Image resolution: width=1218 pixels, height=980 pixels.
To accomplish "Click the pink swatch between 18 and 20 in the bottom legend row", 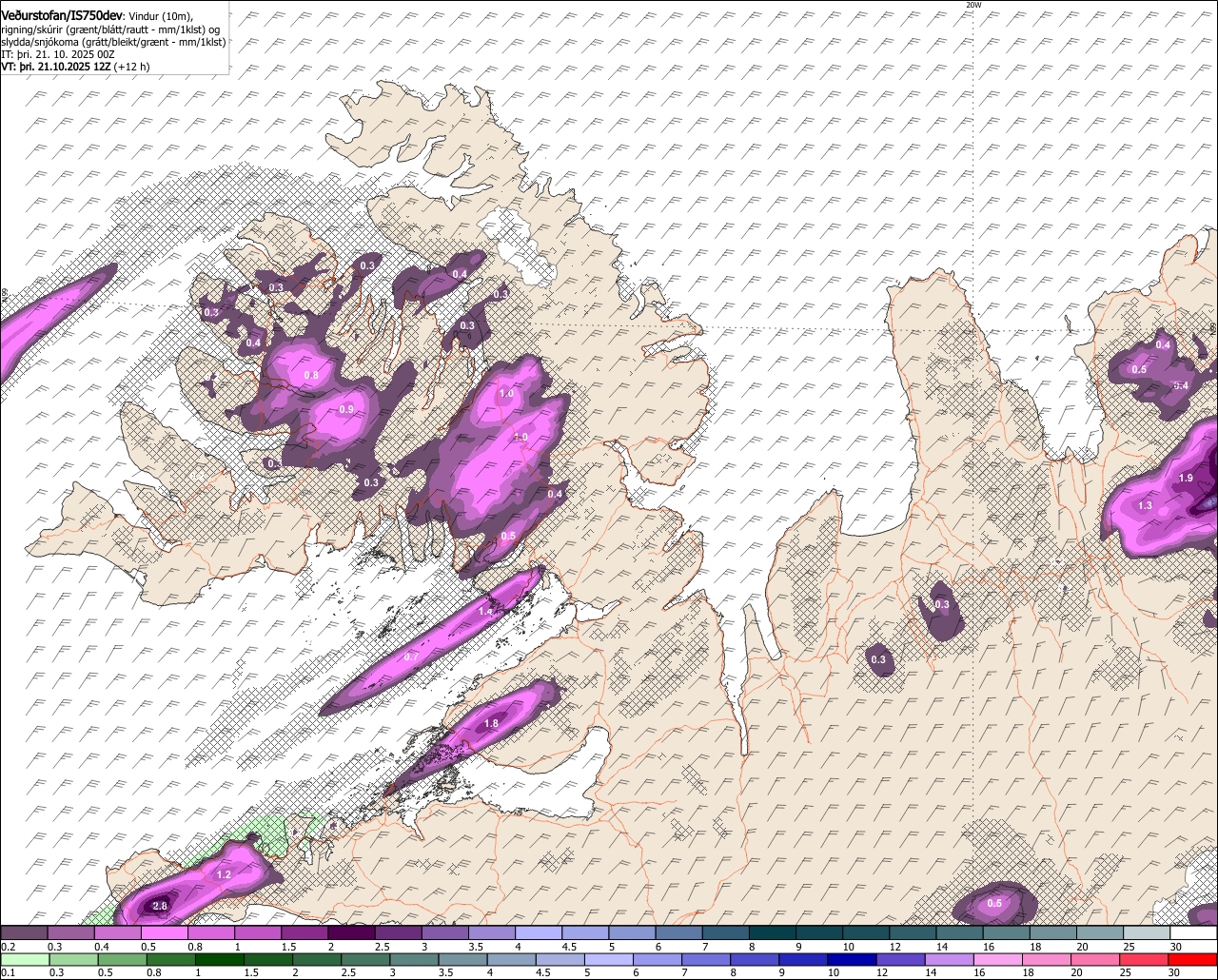I will 1049,959.
